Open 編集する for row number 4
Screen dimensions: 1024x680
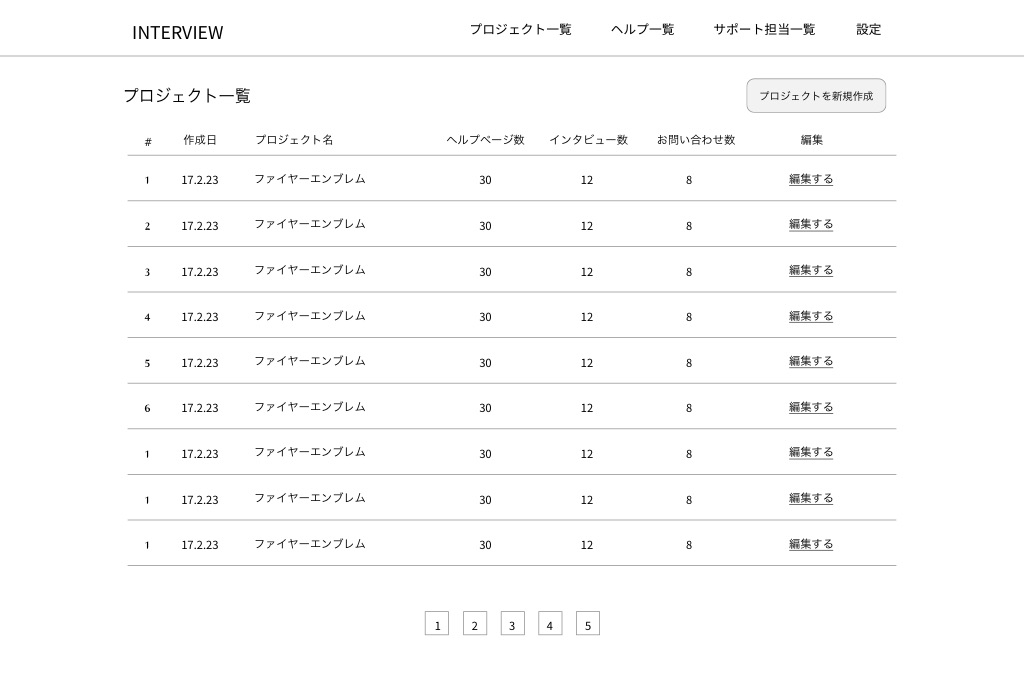click(x=811, y=316)
